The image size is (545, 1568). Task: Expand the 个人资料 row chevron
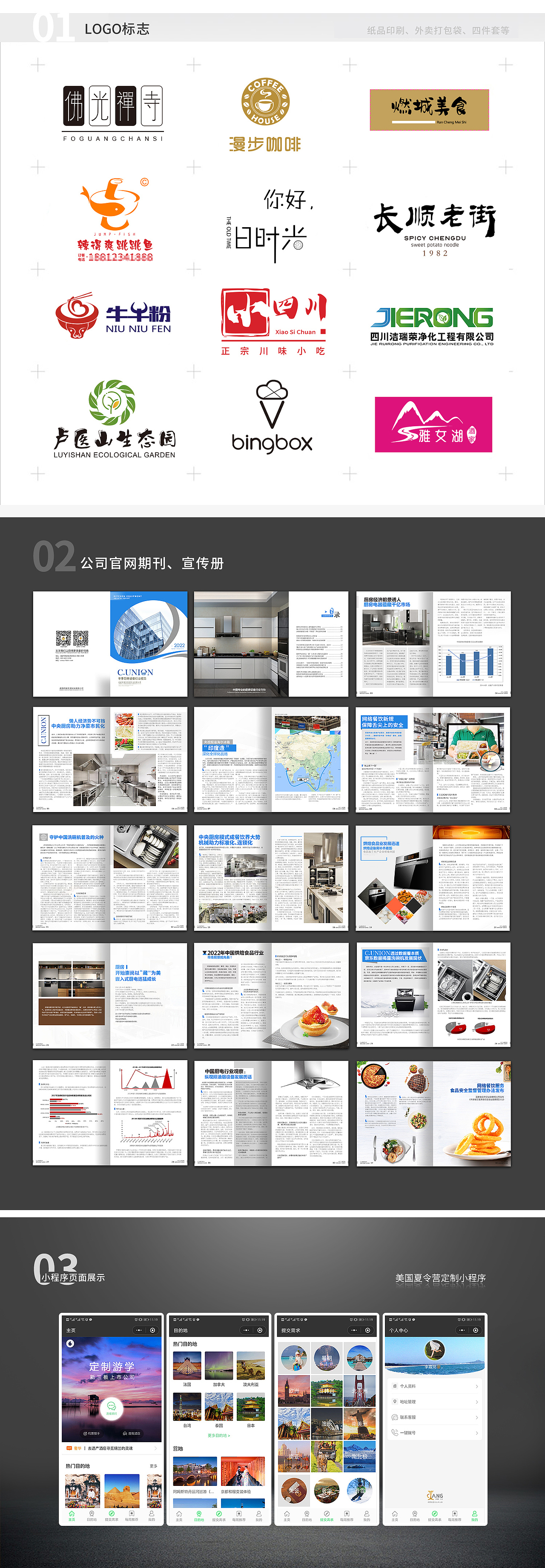(x=477, y=1386)
